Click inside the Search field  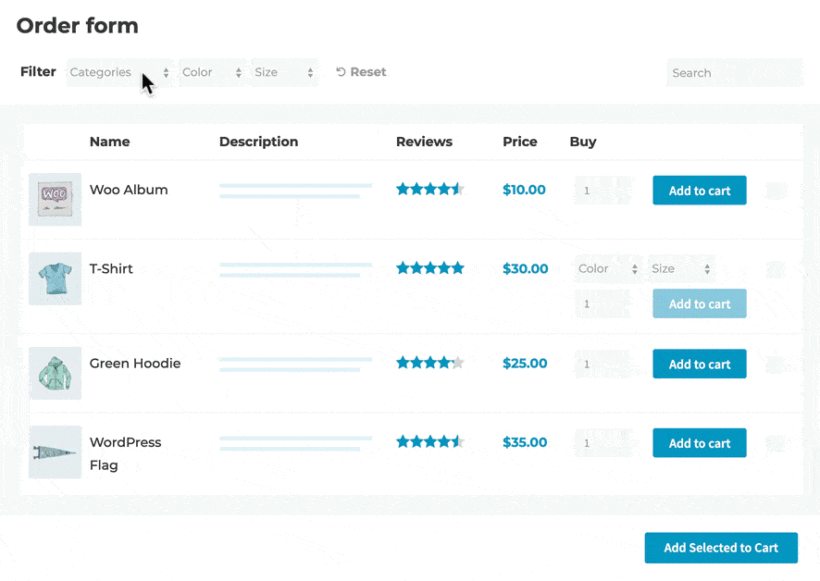click(x=734, y=72)
